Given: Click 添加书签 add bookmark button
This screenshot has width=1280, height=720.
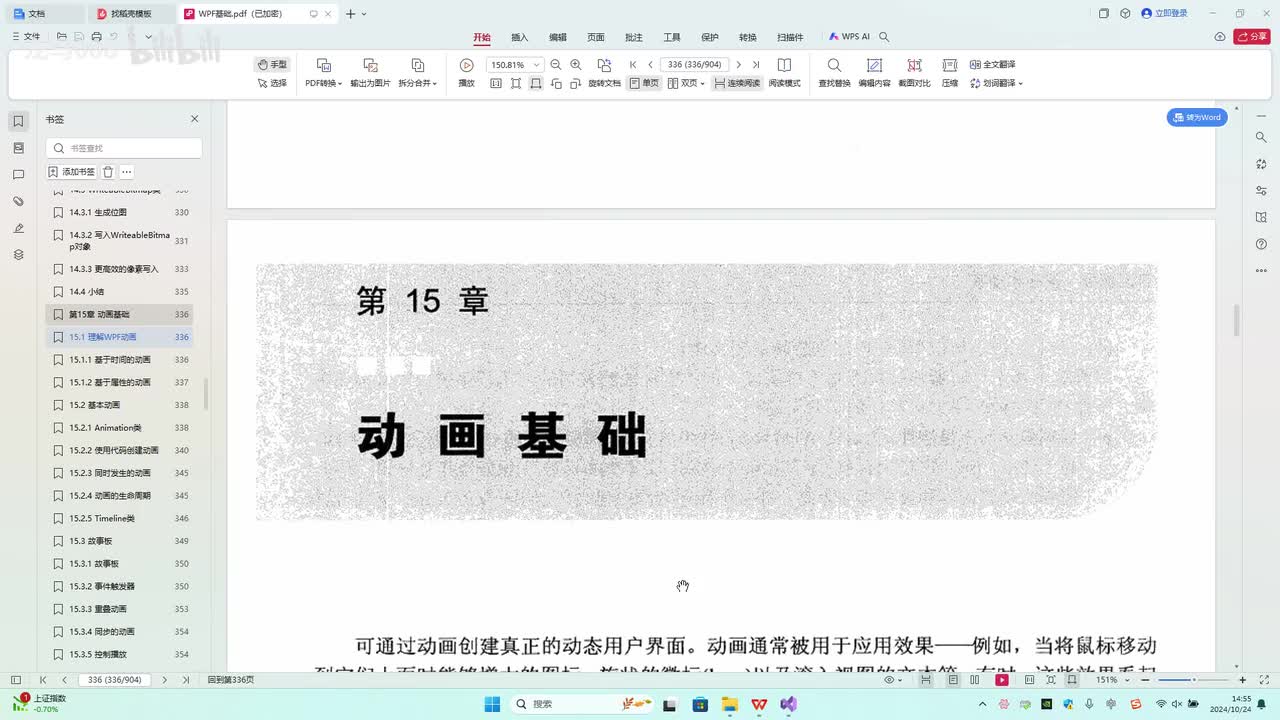Looking at the screenshot, I should pos(72,172).
